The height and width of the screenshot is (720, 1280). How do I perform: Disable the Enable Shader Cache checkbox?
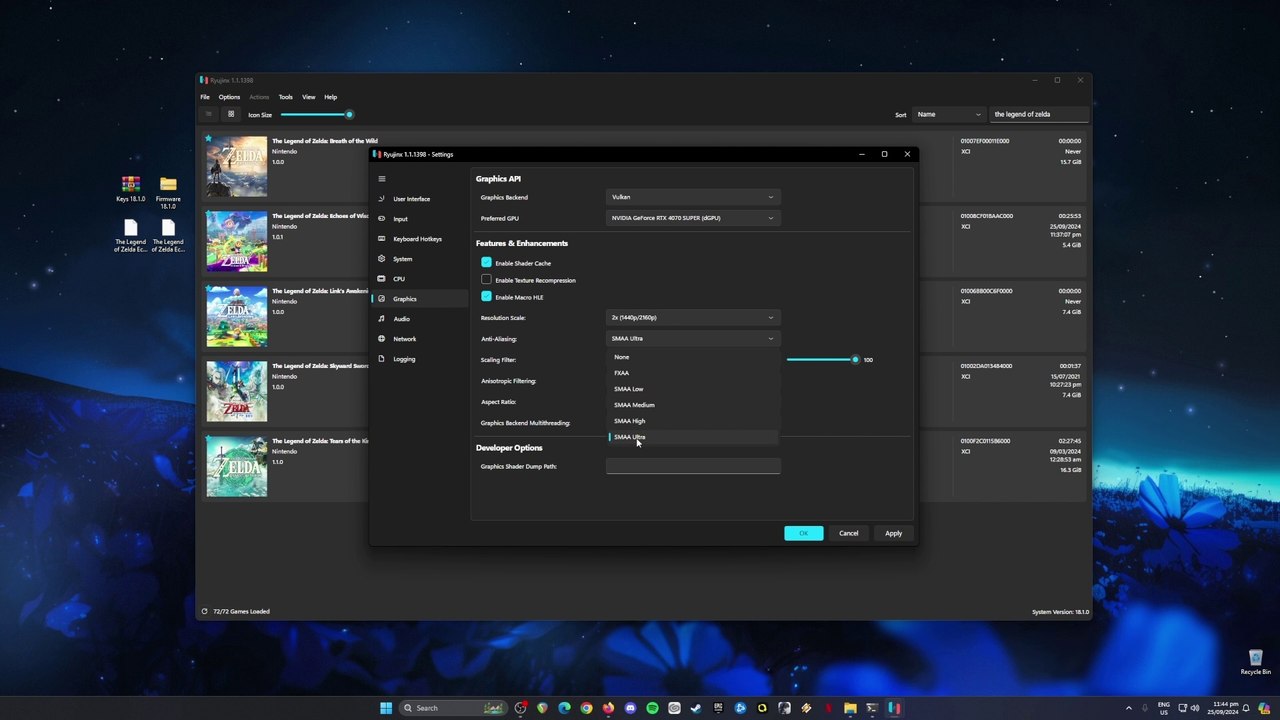tap(486, 263)
